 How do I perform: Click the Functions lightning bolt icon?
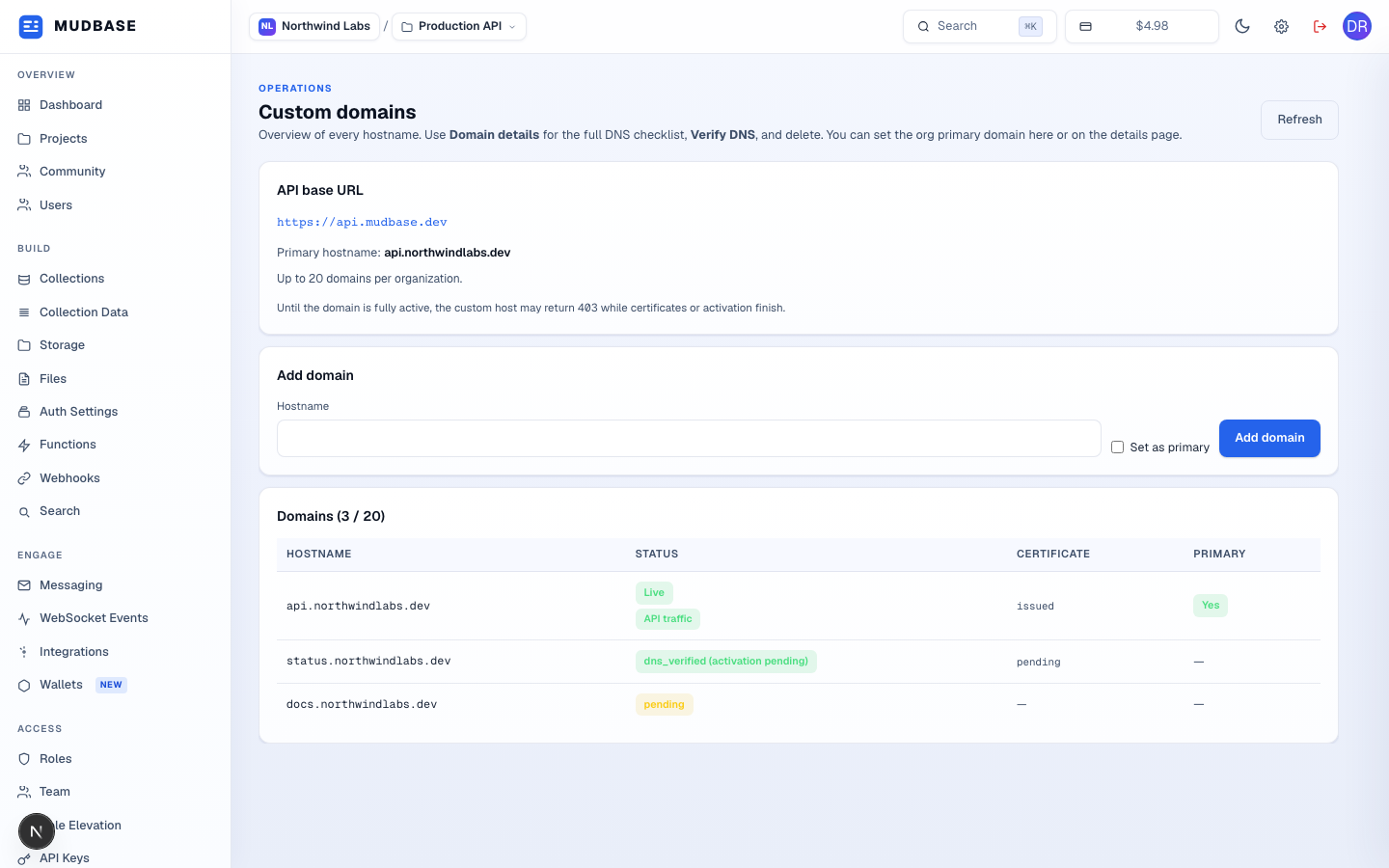click(24, 445)
